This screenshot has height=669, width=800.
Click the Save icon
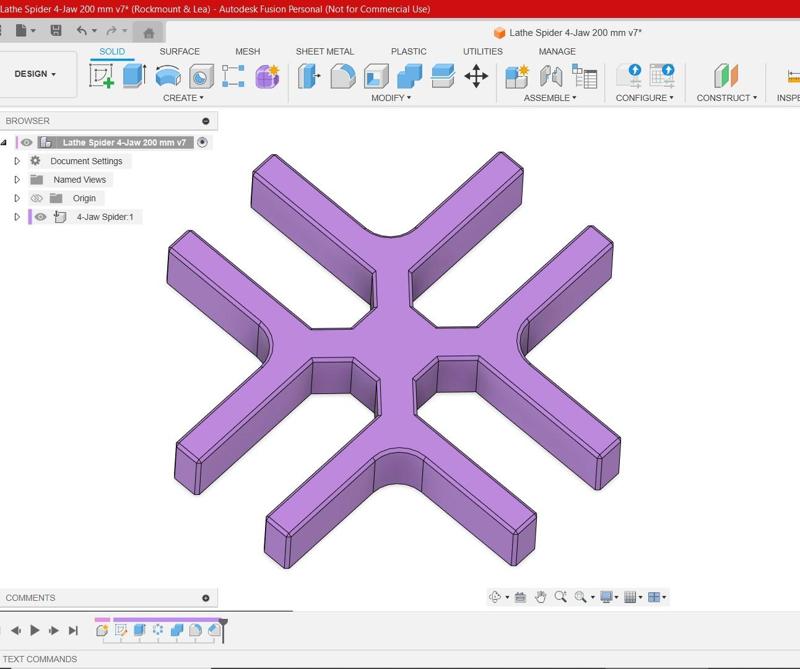[x=56, y=31]
